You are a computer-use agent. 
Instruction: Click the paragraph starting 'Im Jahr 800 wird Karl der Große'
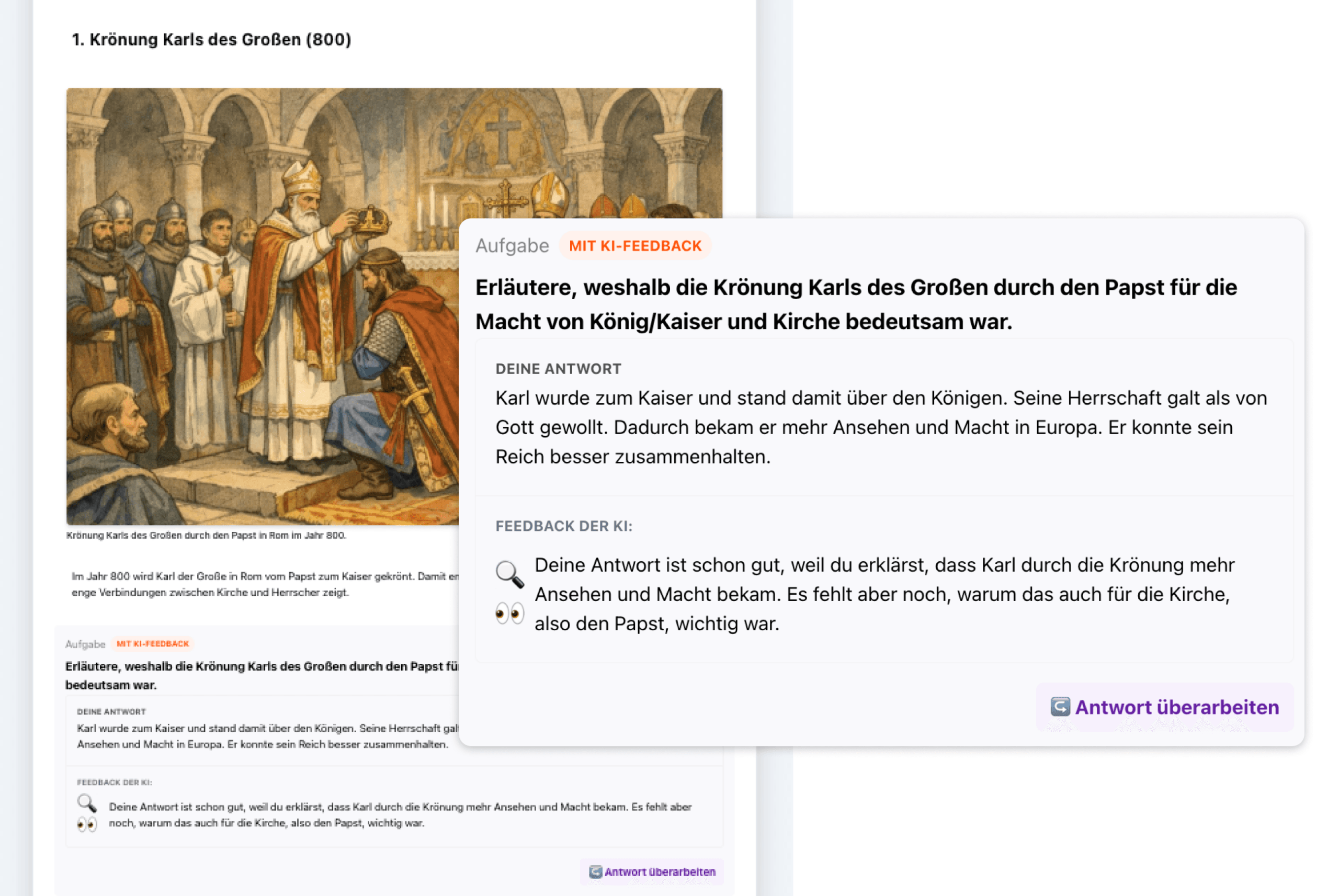264,584
